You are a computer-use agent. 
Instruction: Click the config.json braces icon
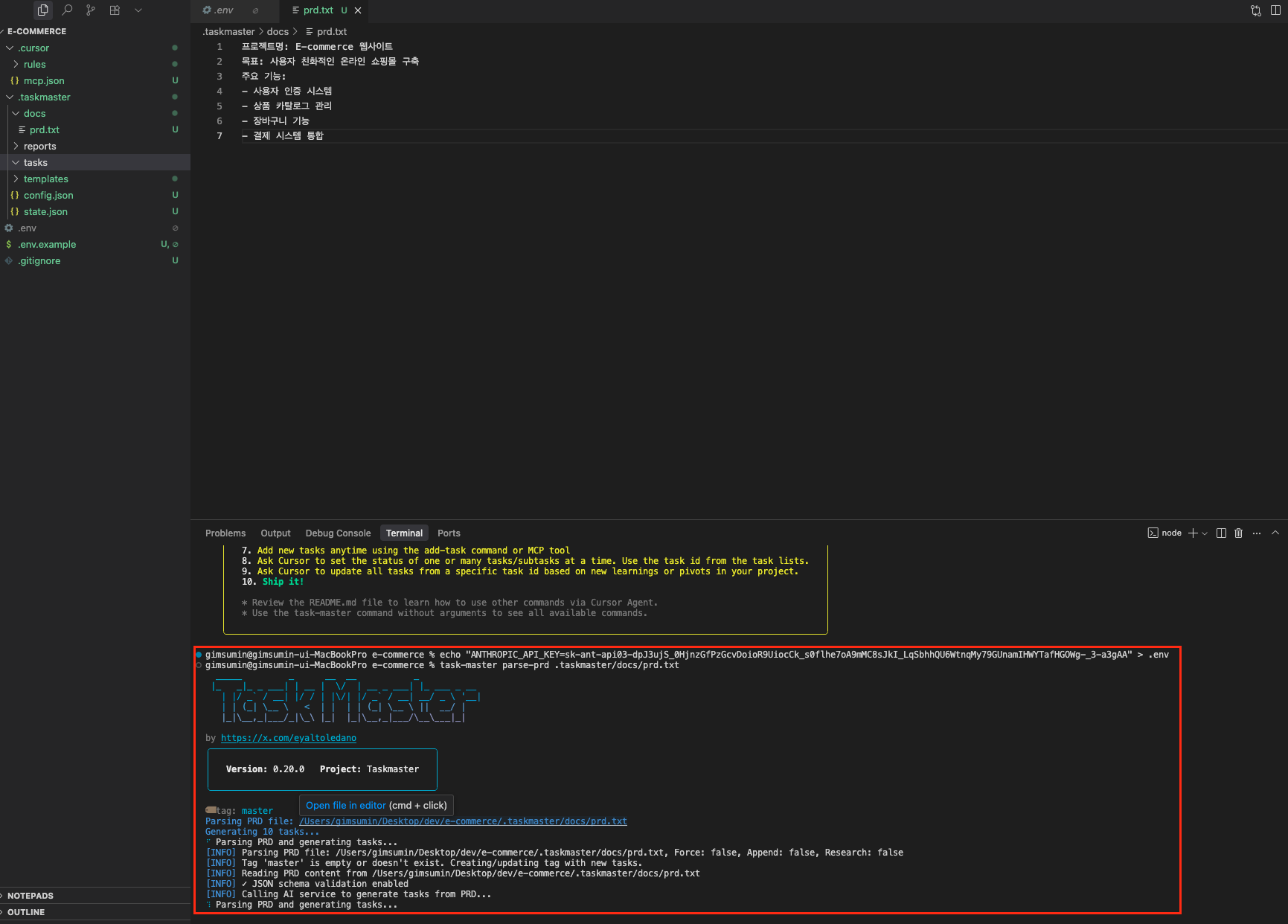(15, 195)
